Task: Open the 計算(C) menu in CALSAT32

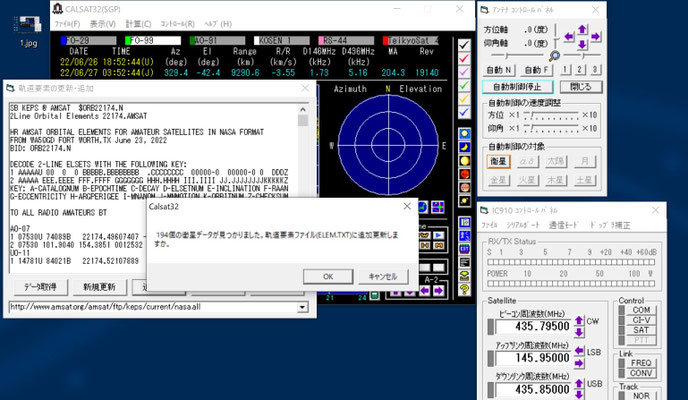Action: pyautogui.click(x=139, y=21)
